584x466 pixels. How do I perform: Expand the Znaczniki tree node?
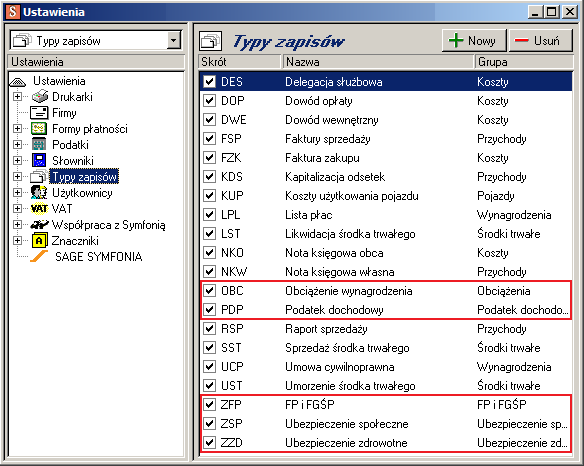click(17, 241)
